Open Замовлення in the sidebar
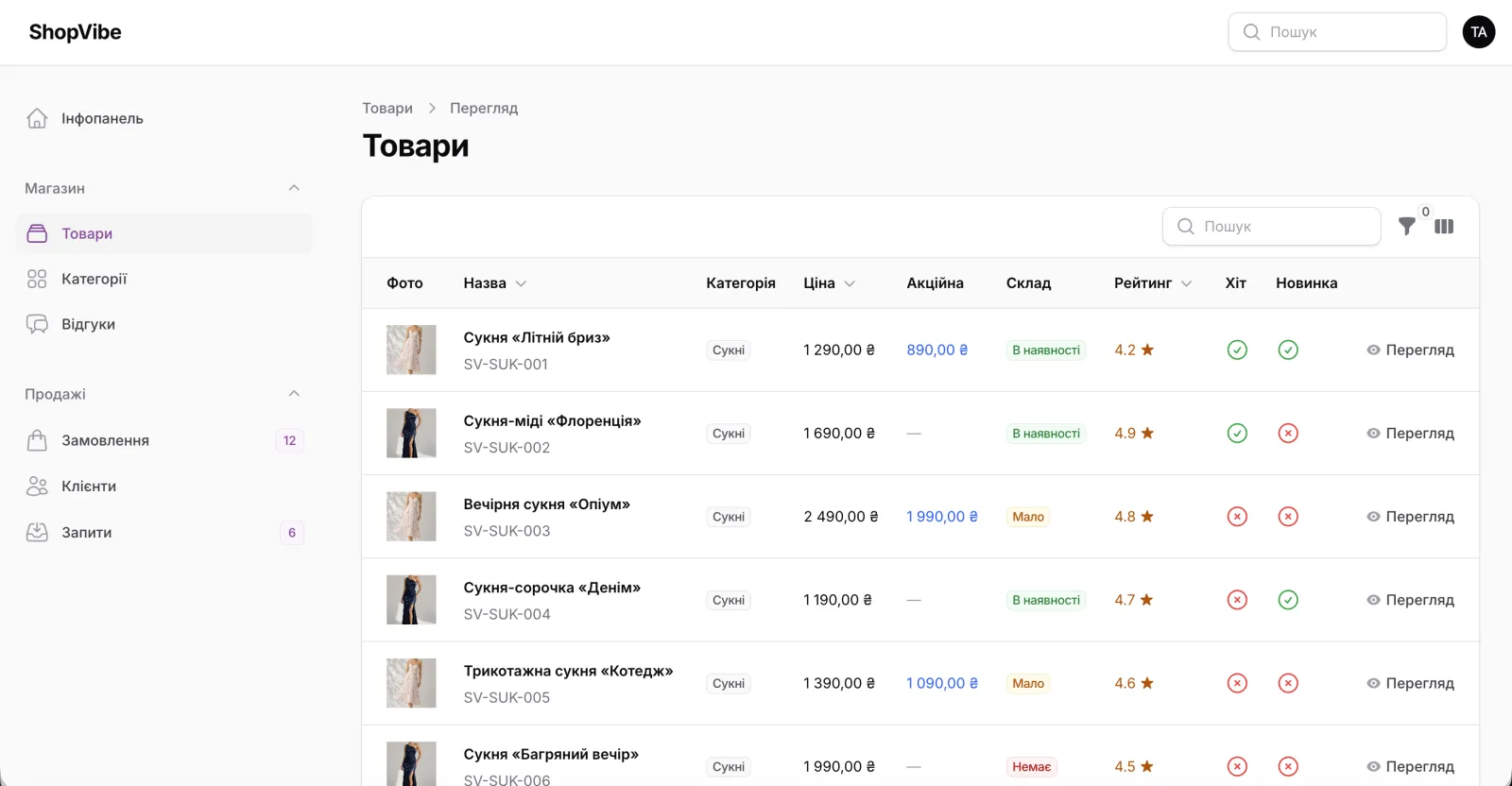 tap(163, 440)
